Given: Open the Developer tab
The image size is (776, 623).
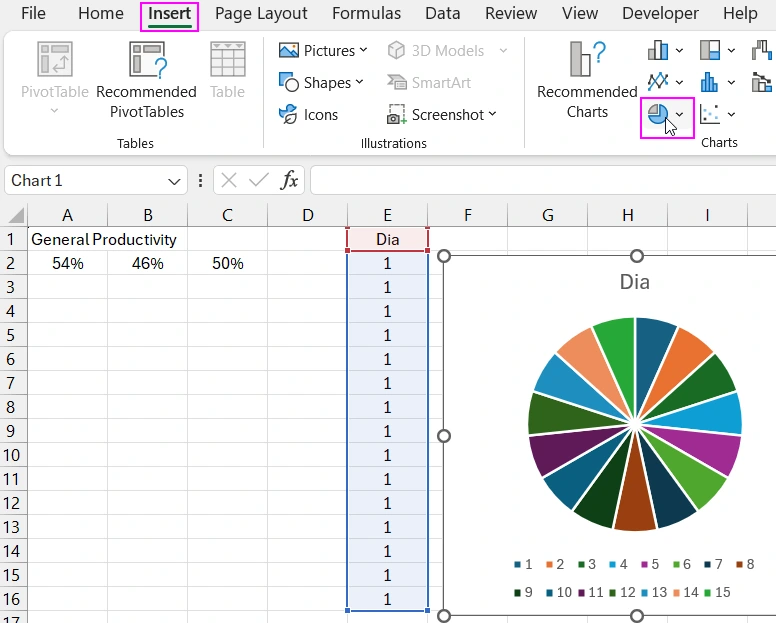Looking at the screenshot, I should [660, 13].
